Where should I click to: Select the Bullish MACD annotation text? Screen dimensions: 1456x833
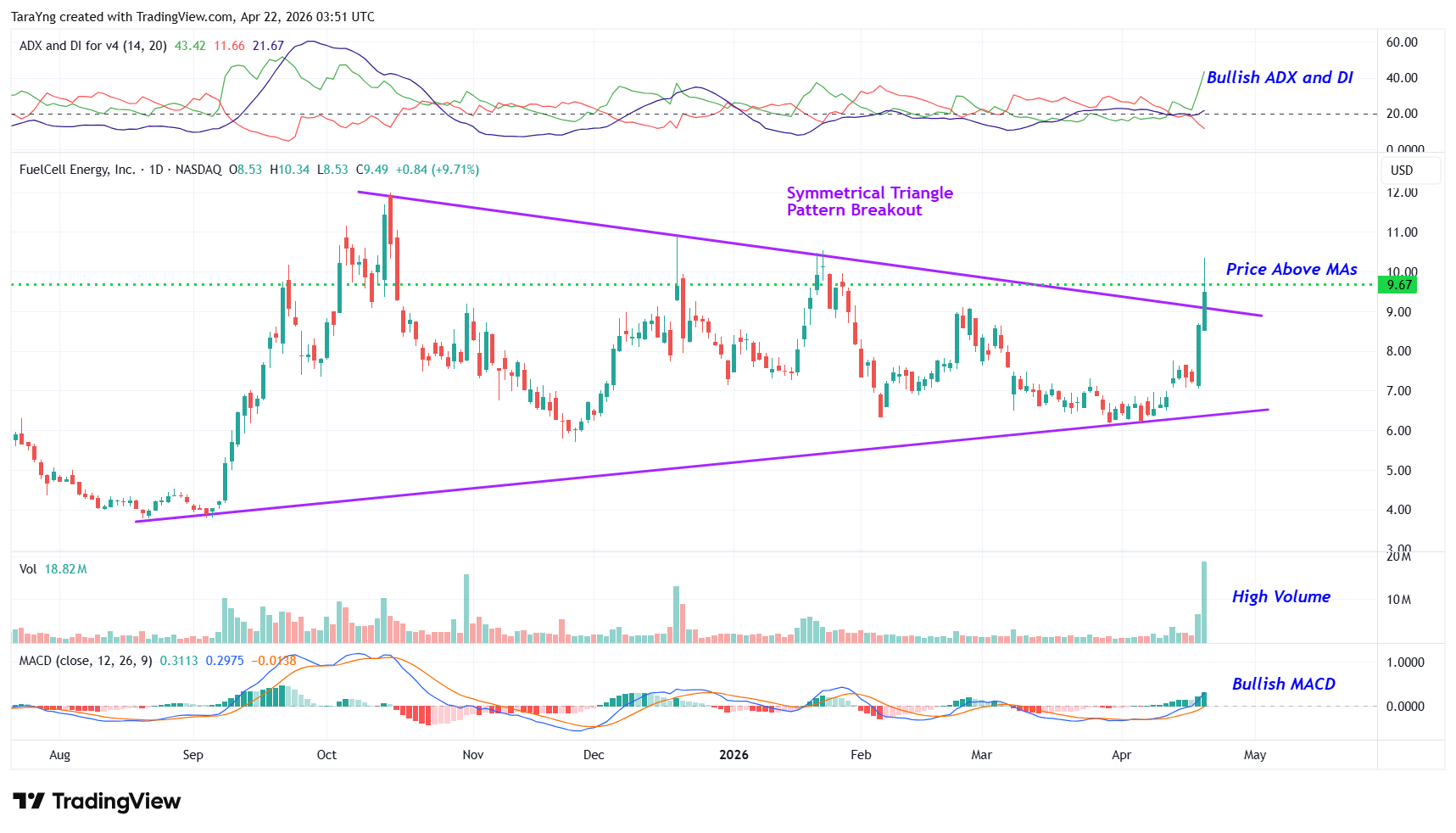click(x=1283, y=685)
